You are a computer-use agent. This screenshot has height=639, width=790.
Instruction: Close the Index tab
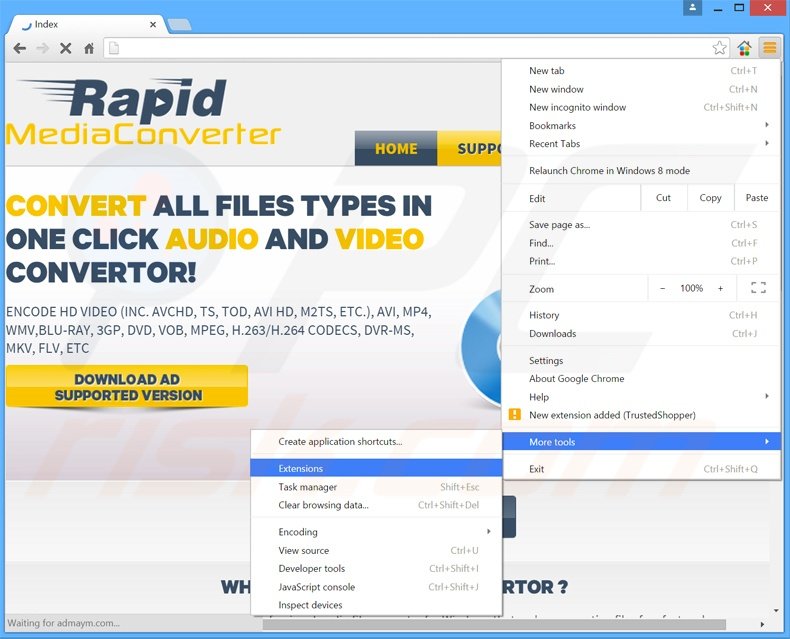click(x=153, y=24)
